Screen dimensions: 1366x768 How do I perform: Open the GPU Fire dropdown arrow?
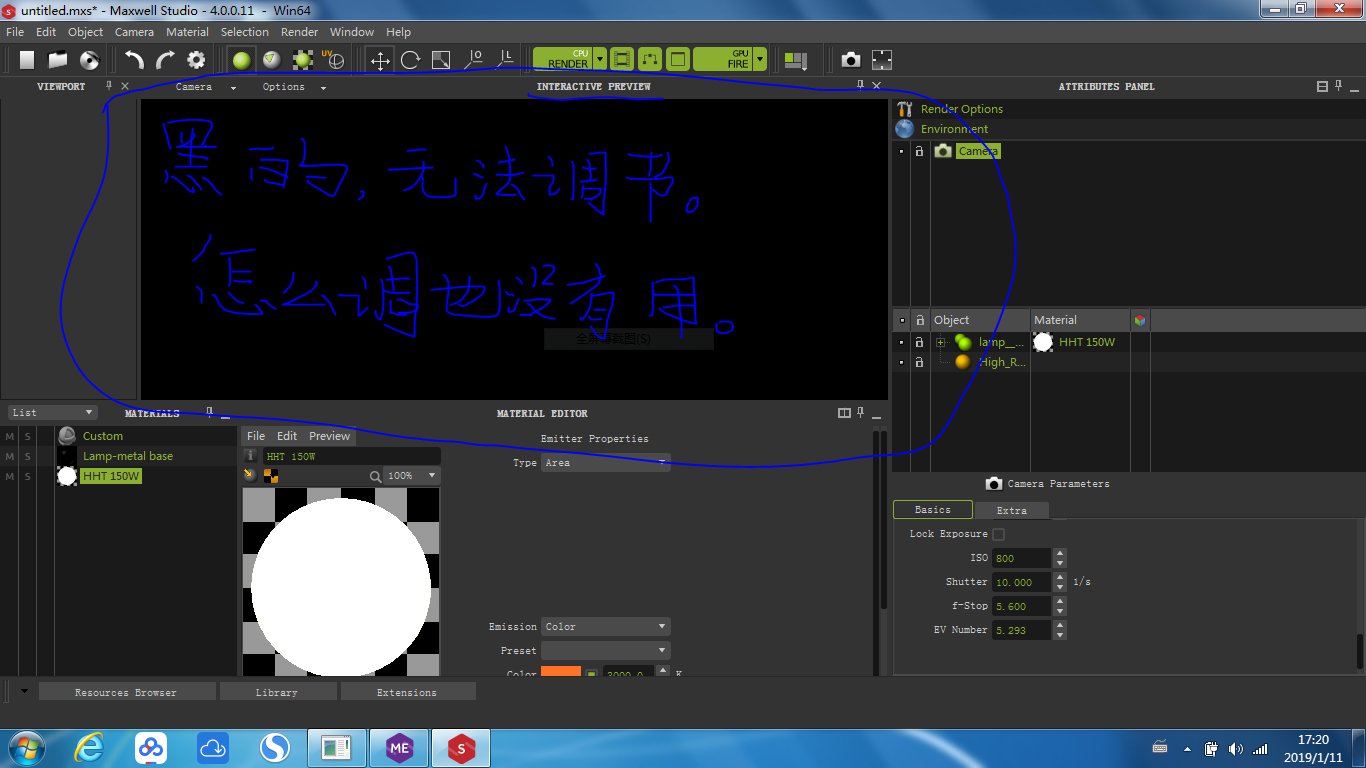[x=760, y=60]
